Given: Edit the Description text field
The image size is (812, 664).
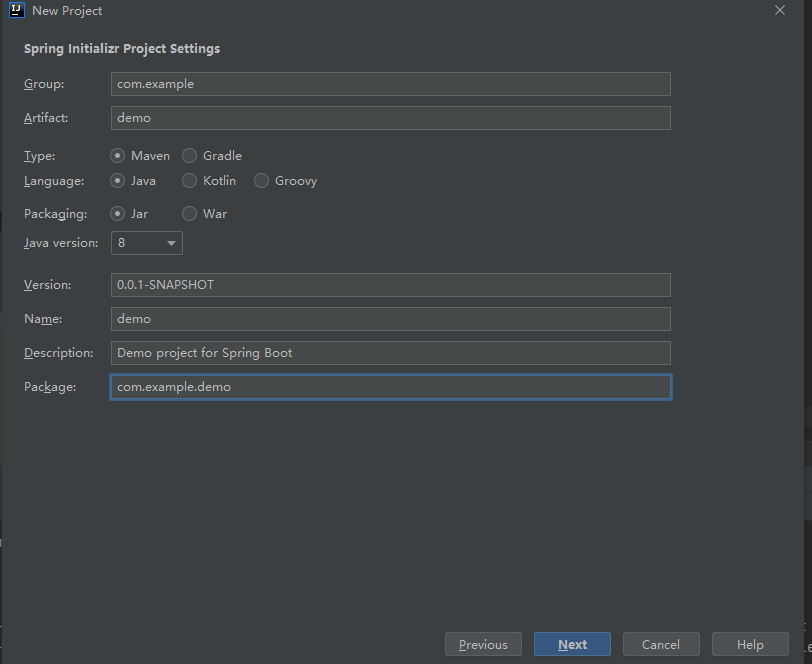Looking at the screenshot, I should coord(390,353).
